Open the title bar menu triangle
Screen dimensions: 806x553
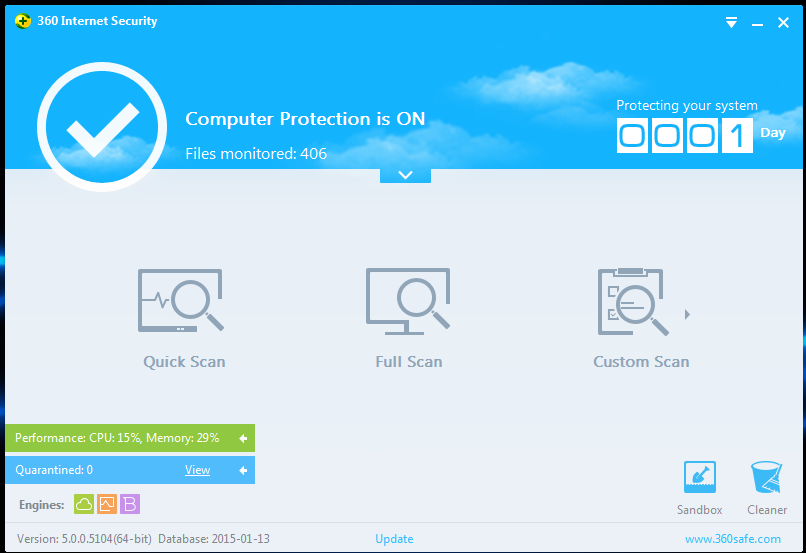731,22
